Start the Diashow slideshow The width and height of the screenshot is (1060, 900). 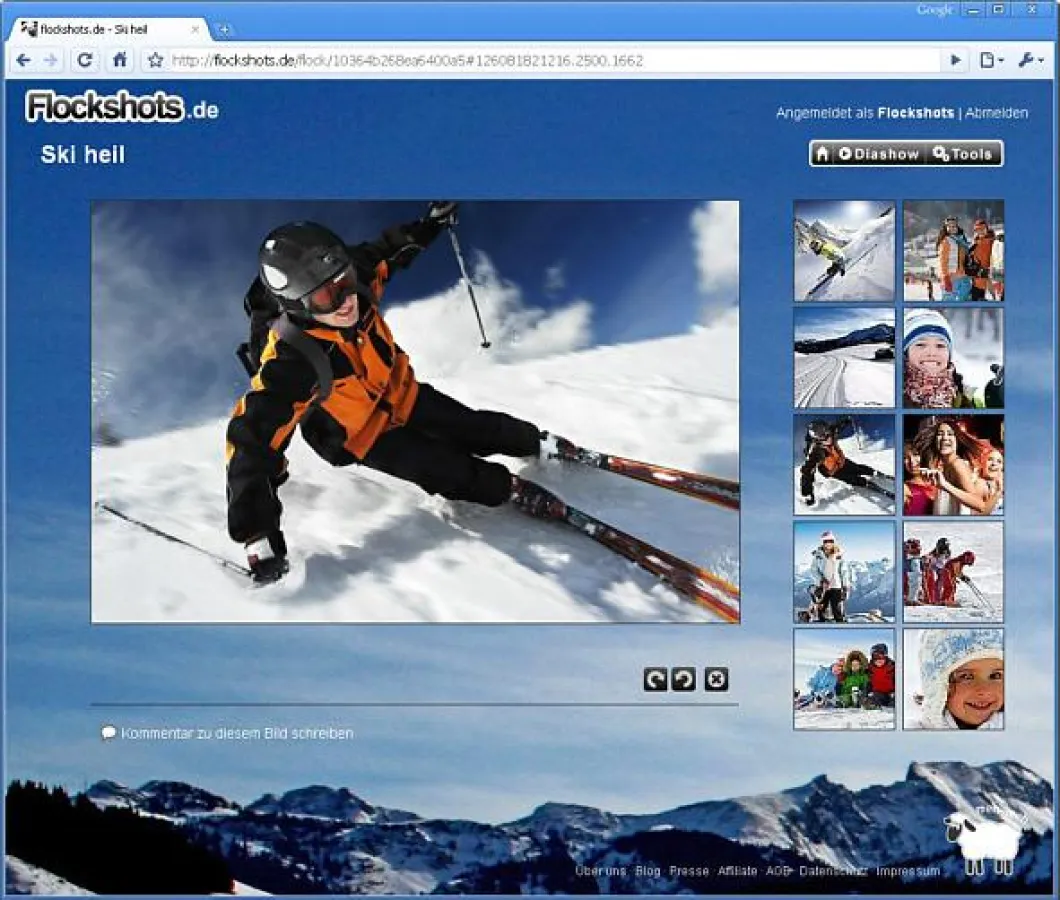click(878, 154)
